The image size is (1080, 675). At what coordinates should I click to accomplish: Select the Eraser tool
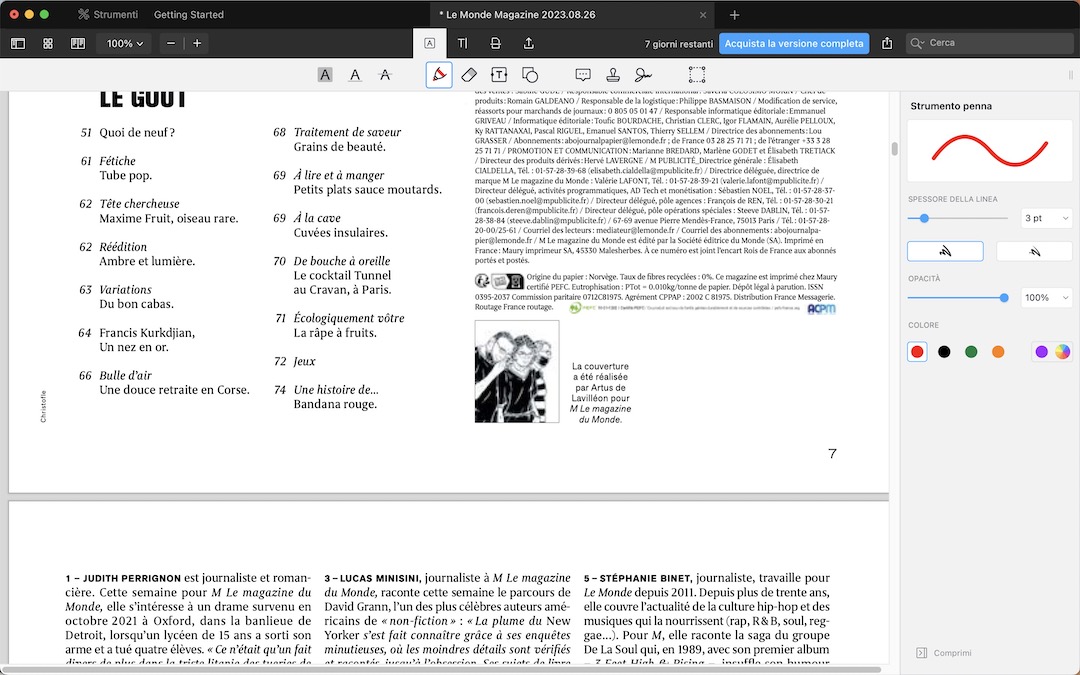pyautogui.click(x=469, y=75)
